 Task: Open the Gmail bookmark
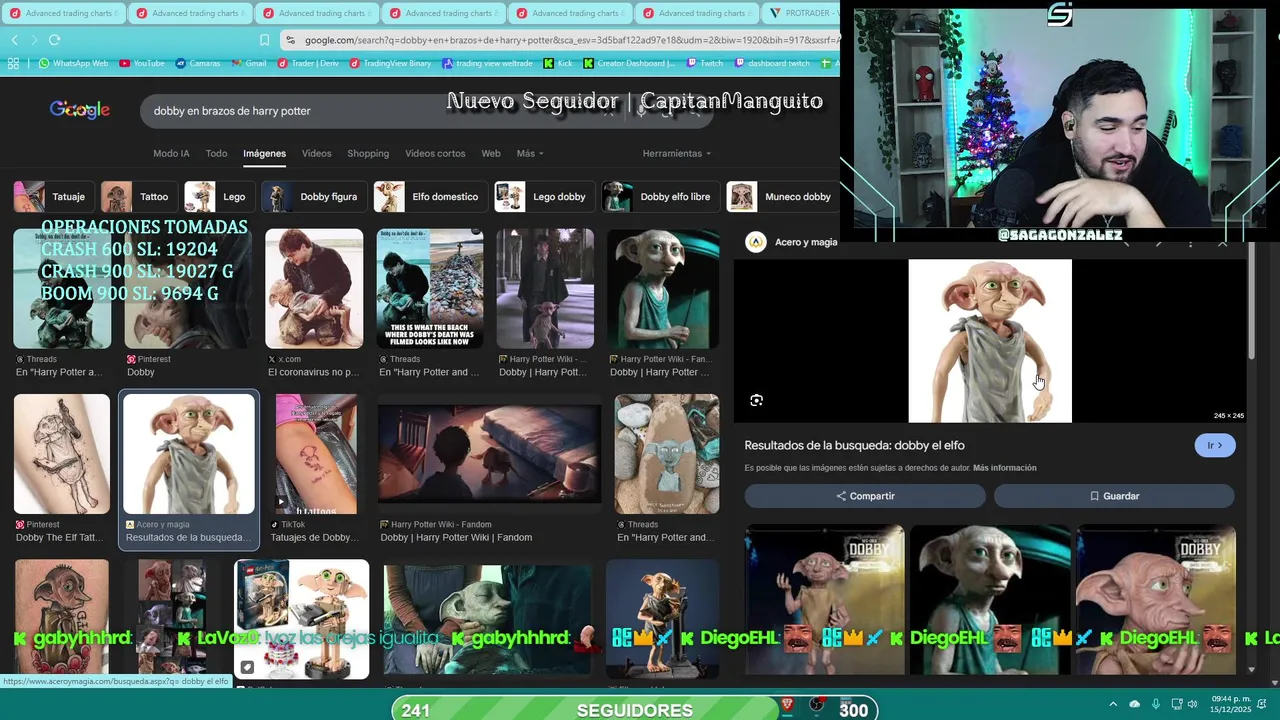[249, 63]
